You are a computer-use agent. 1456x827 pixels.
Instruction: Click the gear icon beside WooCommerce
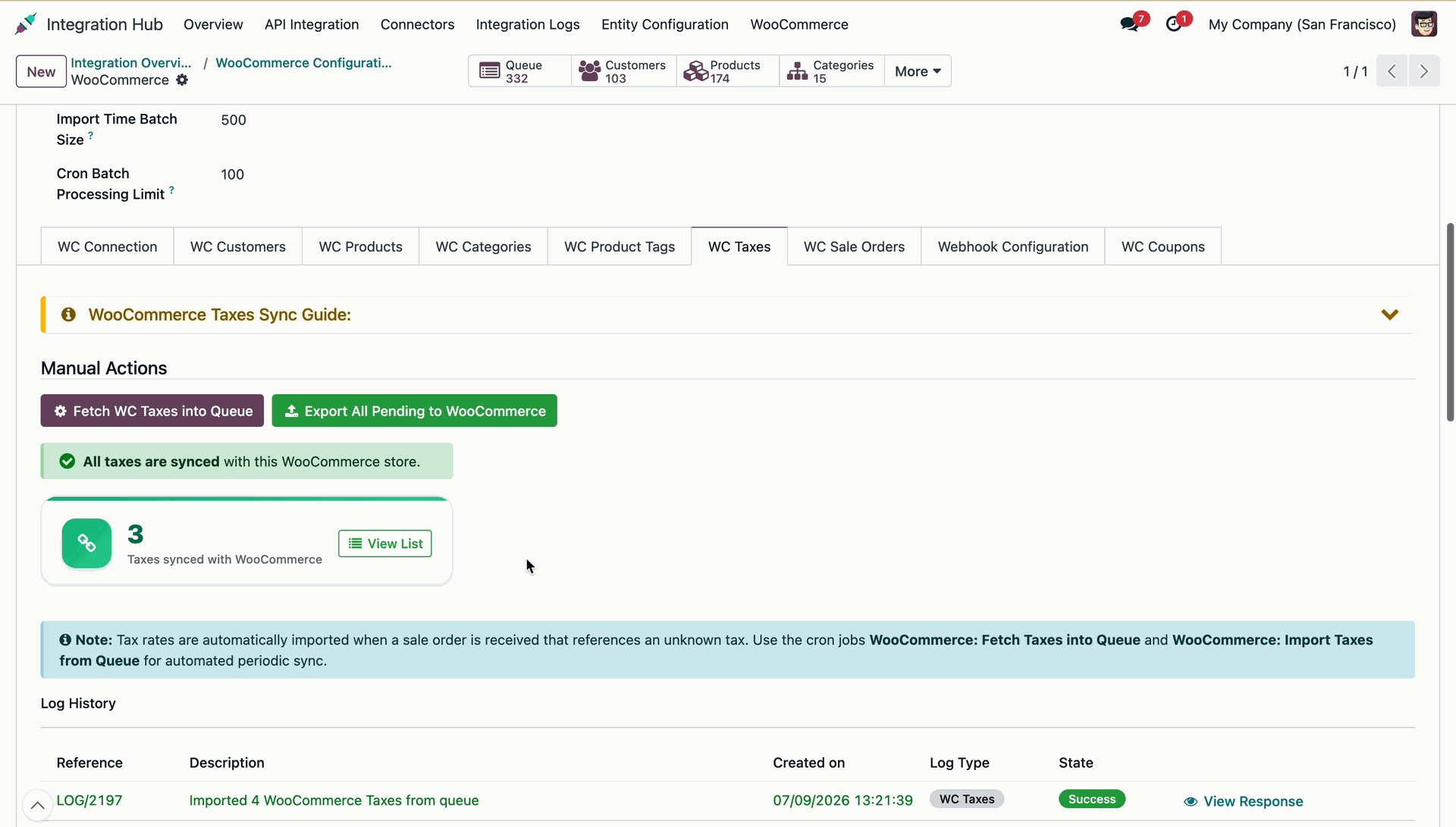coord(182,80)
